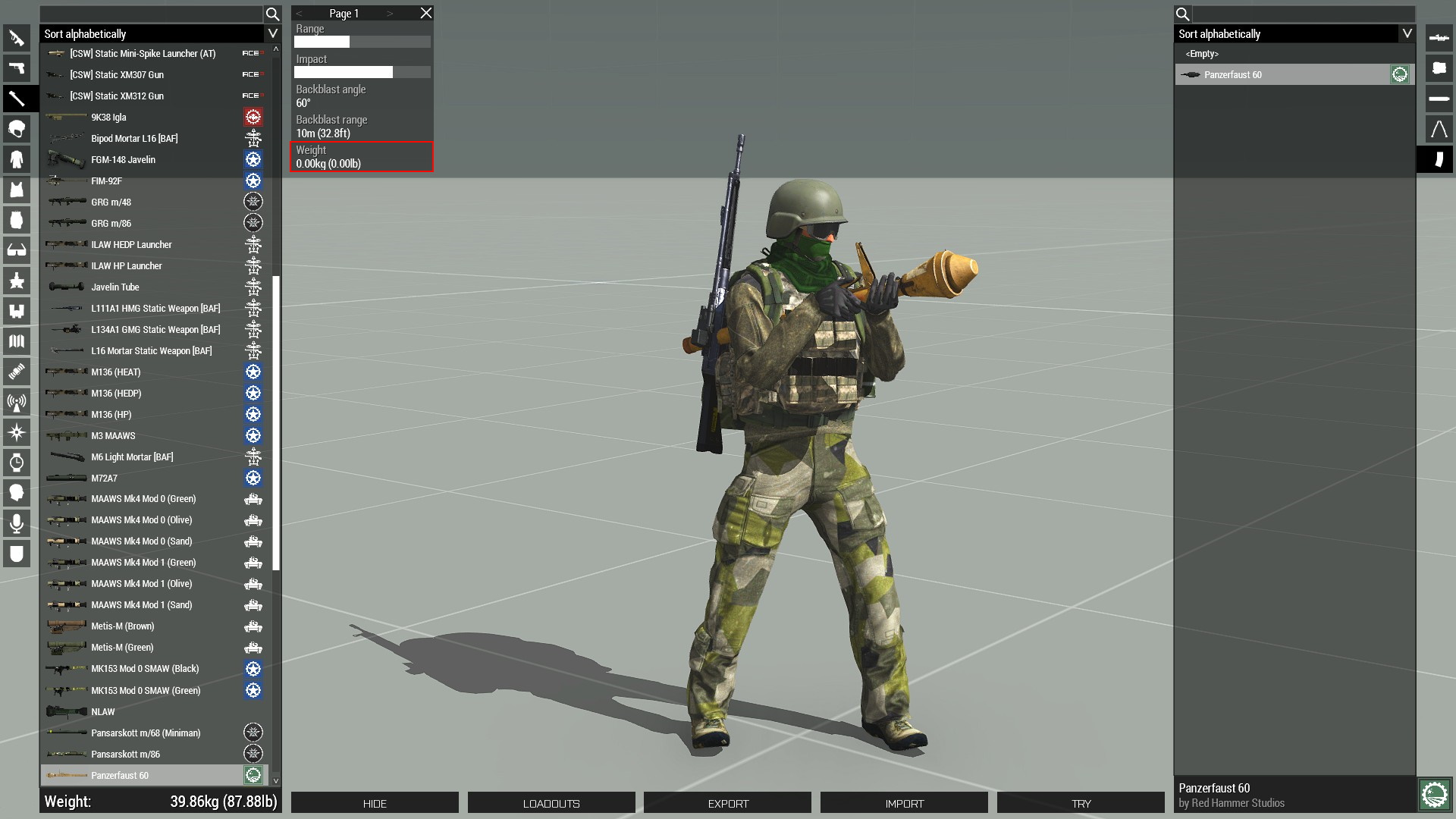This screenshot has width=1456, height=819.
Task: Expand right Sort alphabetically dropdown
Action: tap(1407, 33)
